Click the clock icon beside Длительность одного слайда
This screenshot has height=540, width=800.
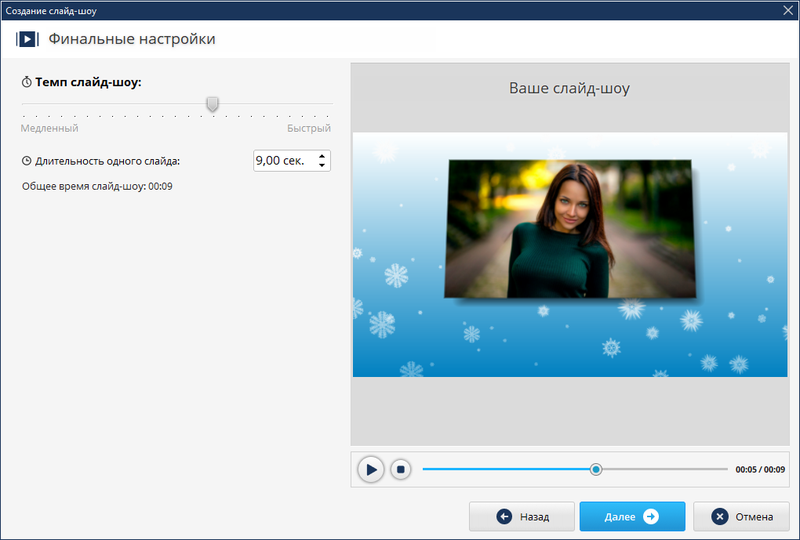(x=27, y=161)
